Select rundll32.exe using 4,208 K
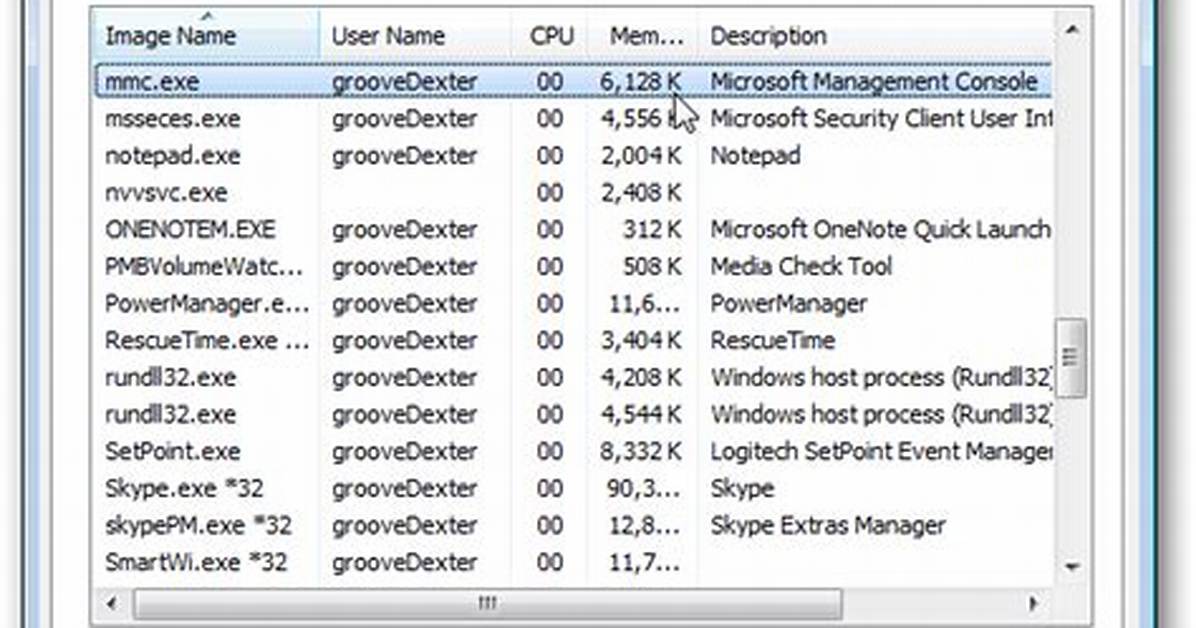The image size is (1196, 628). click(573, 377)
